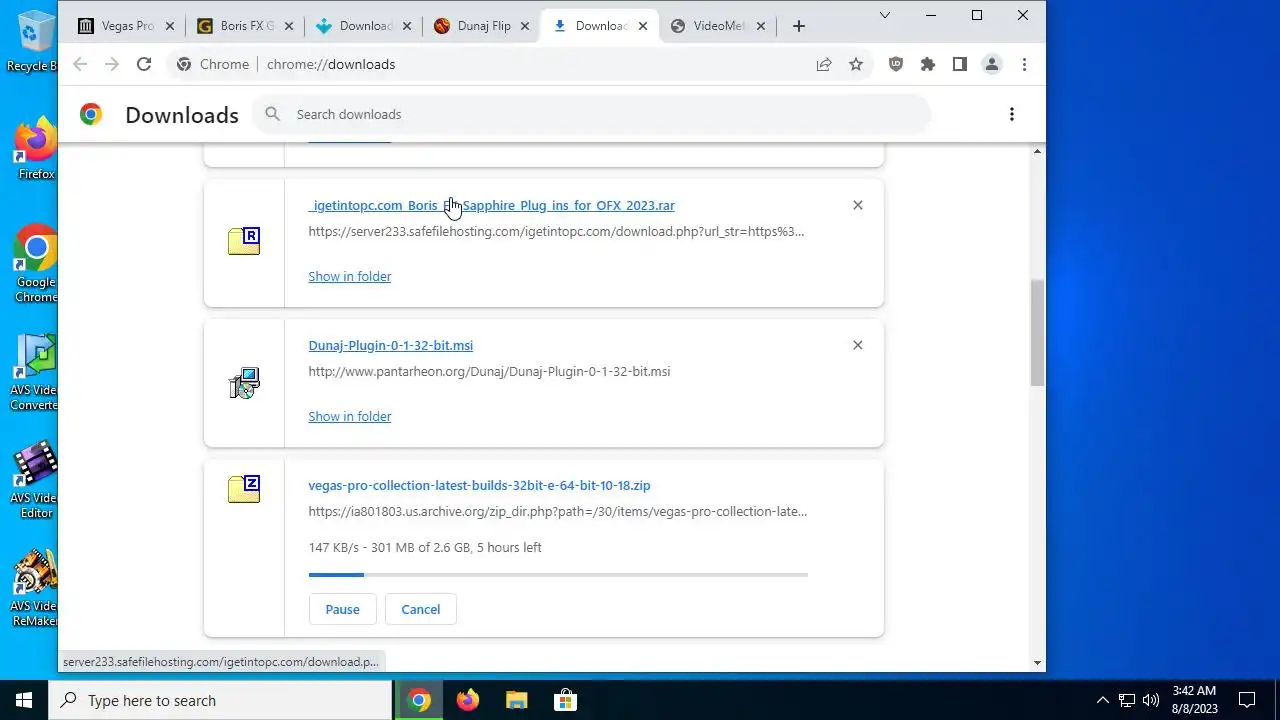Screen dimensions: 1280x720
Task: Bookmark this tab with star icon
Action: pos(856,64)
